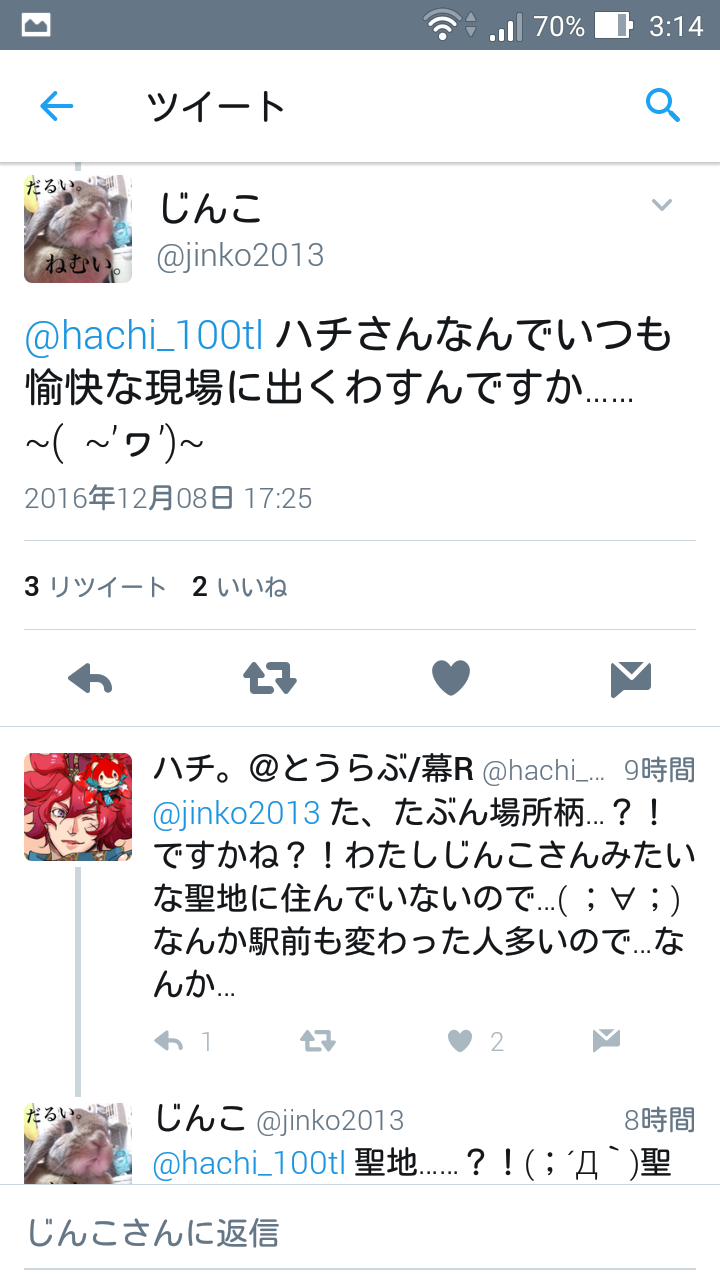This screenshot has height=1280, width=720.
Task: Reply to main tweet with arrow icon
Action: coord(90,680)
